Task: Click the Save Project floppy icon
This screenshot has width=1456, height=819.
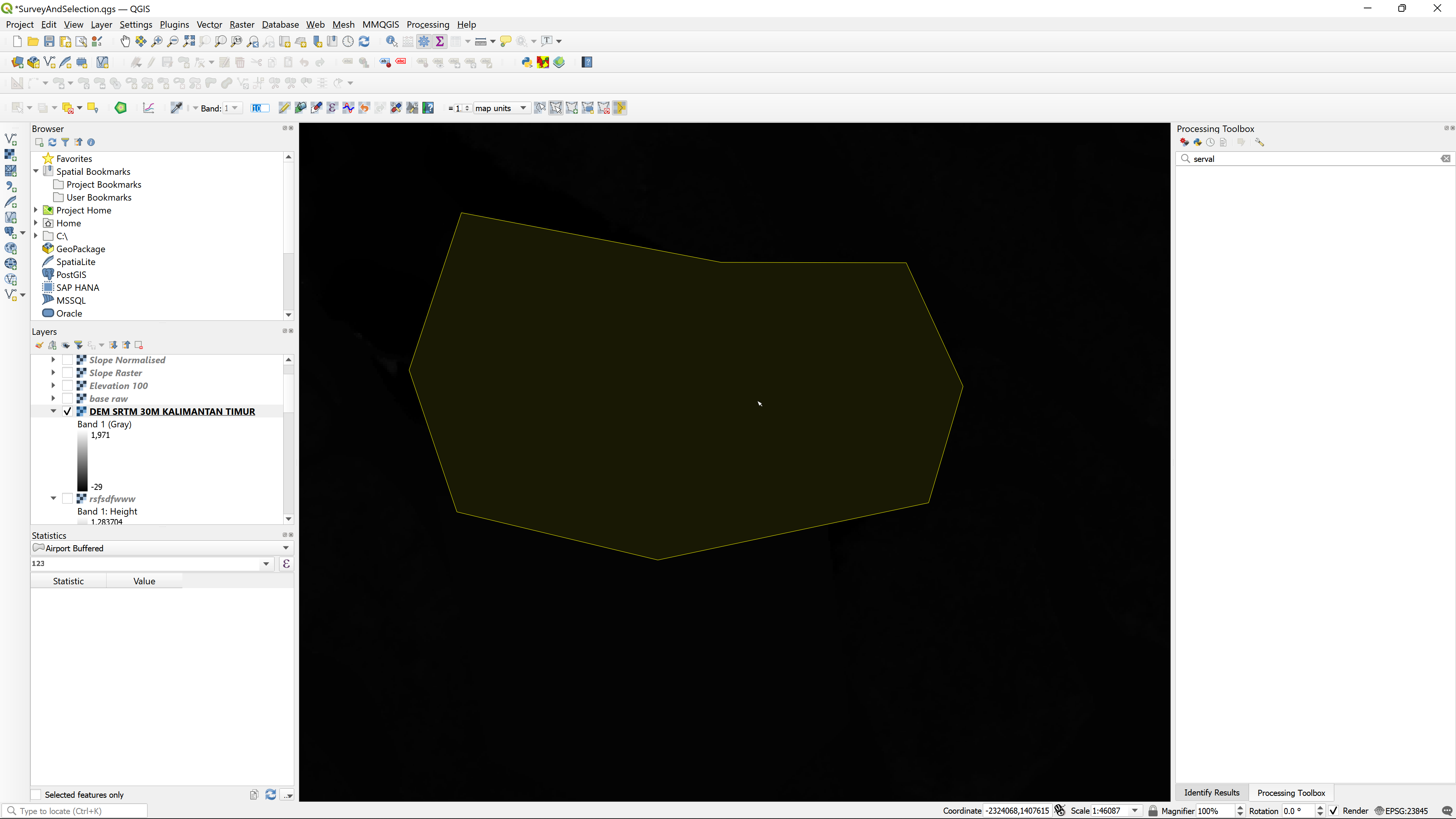Action: tap(49, 41)
